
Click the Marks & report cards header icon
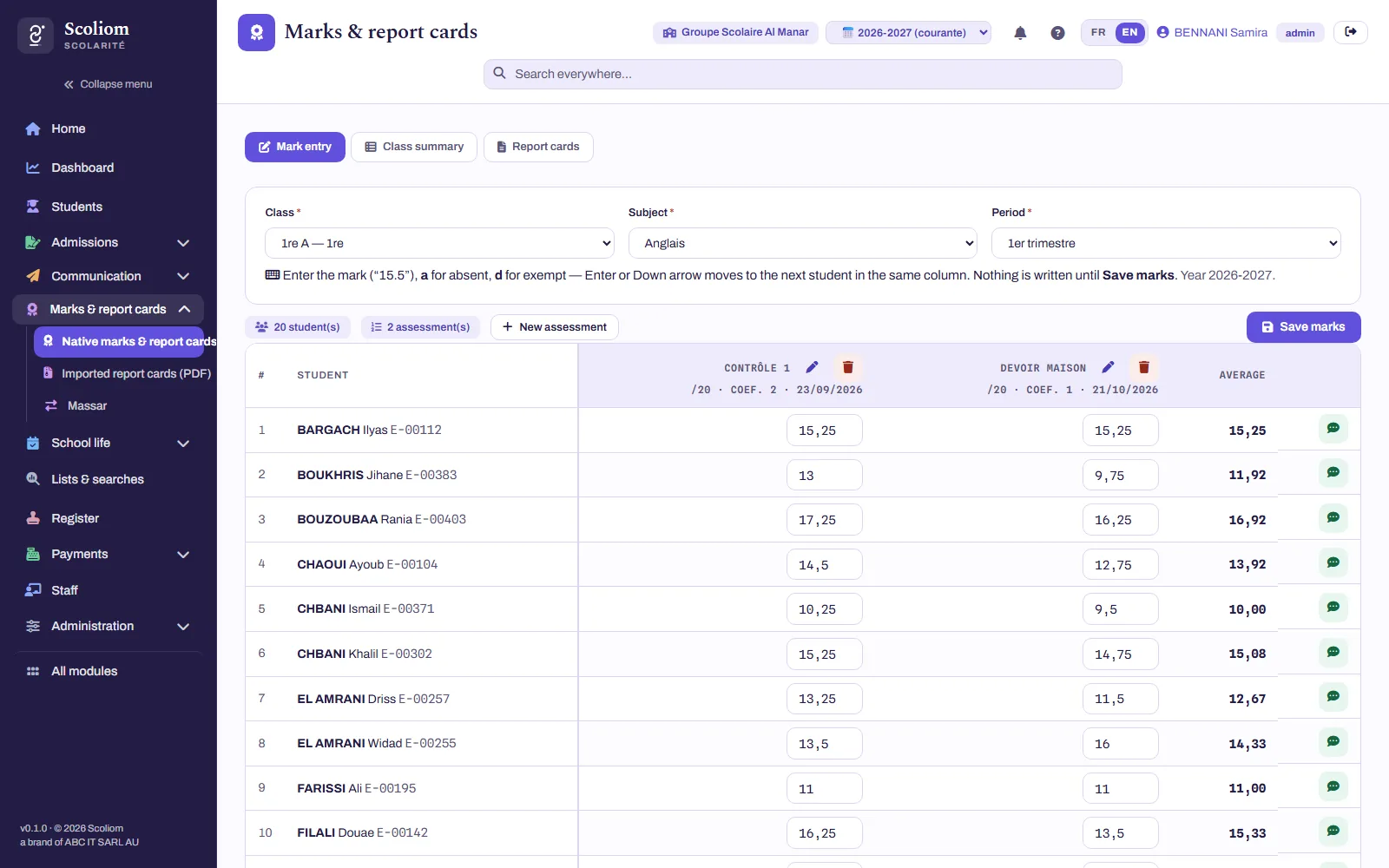256,32
